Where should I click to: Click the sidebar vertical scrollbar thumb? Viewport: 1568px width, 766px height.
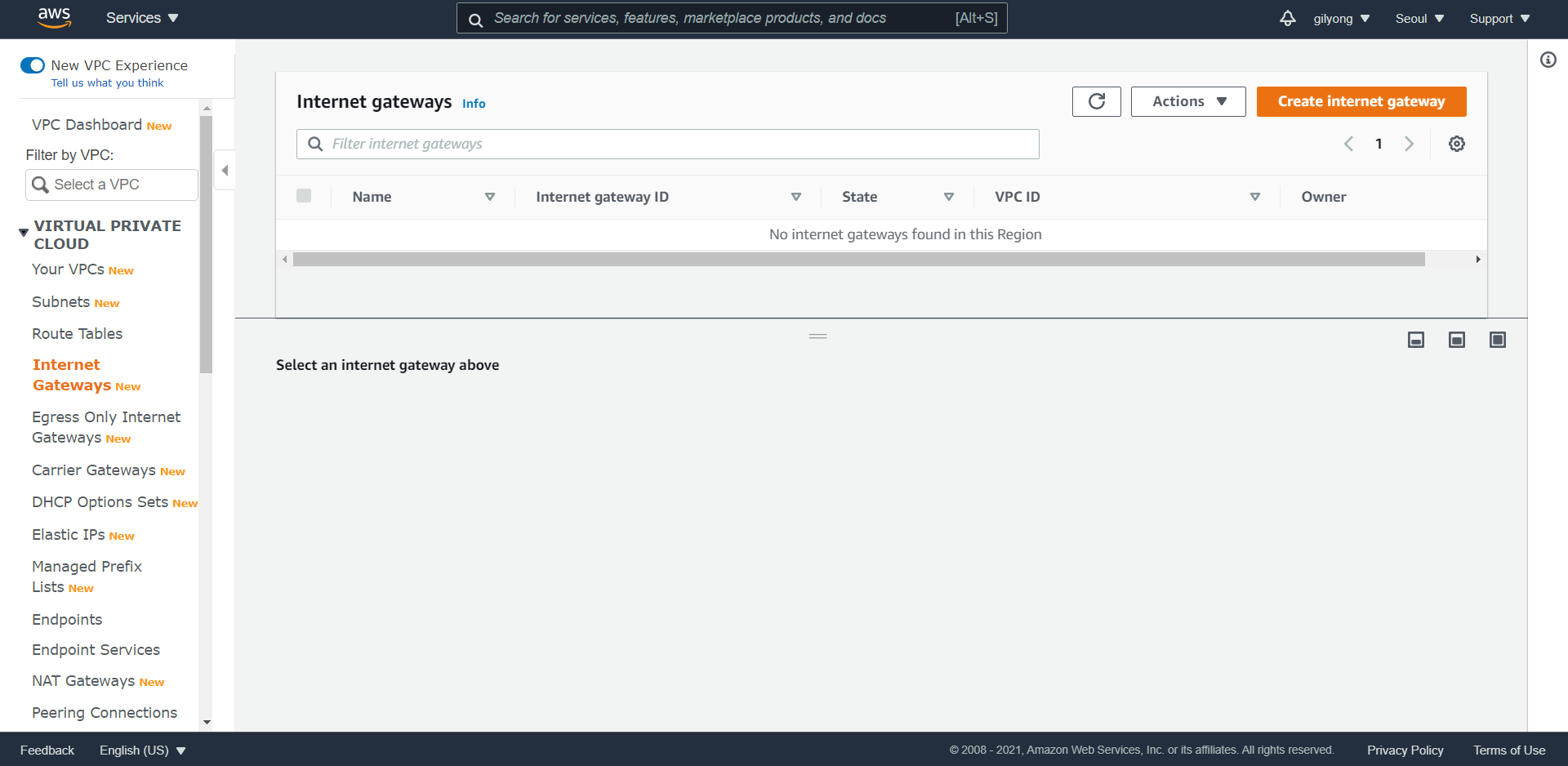(206, 244)
